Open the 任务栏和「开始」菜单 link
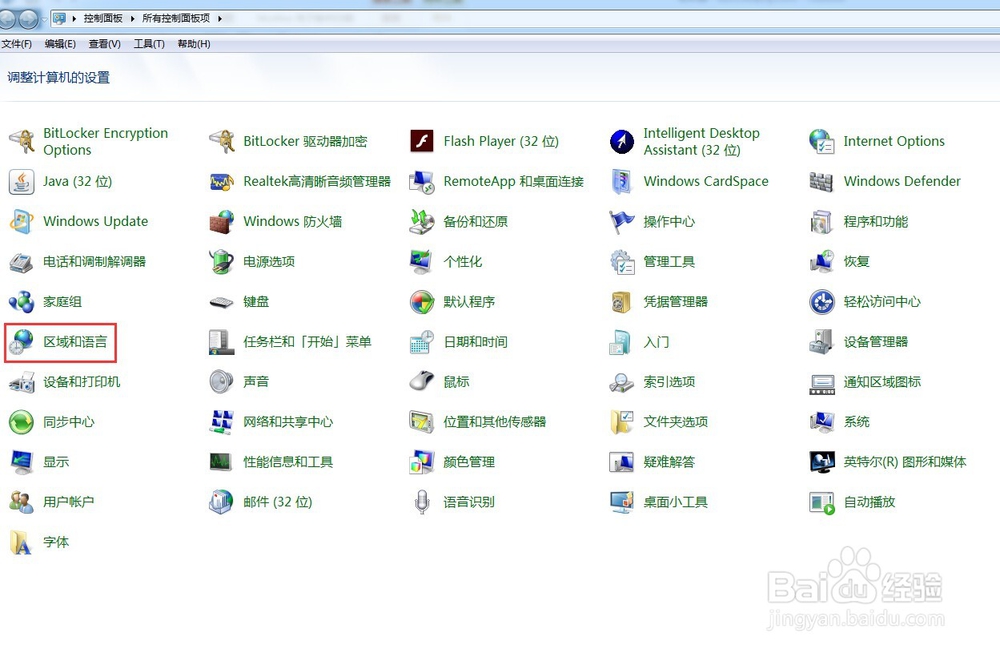 tap(307, 342)
